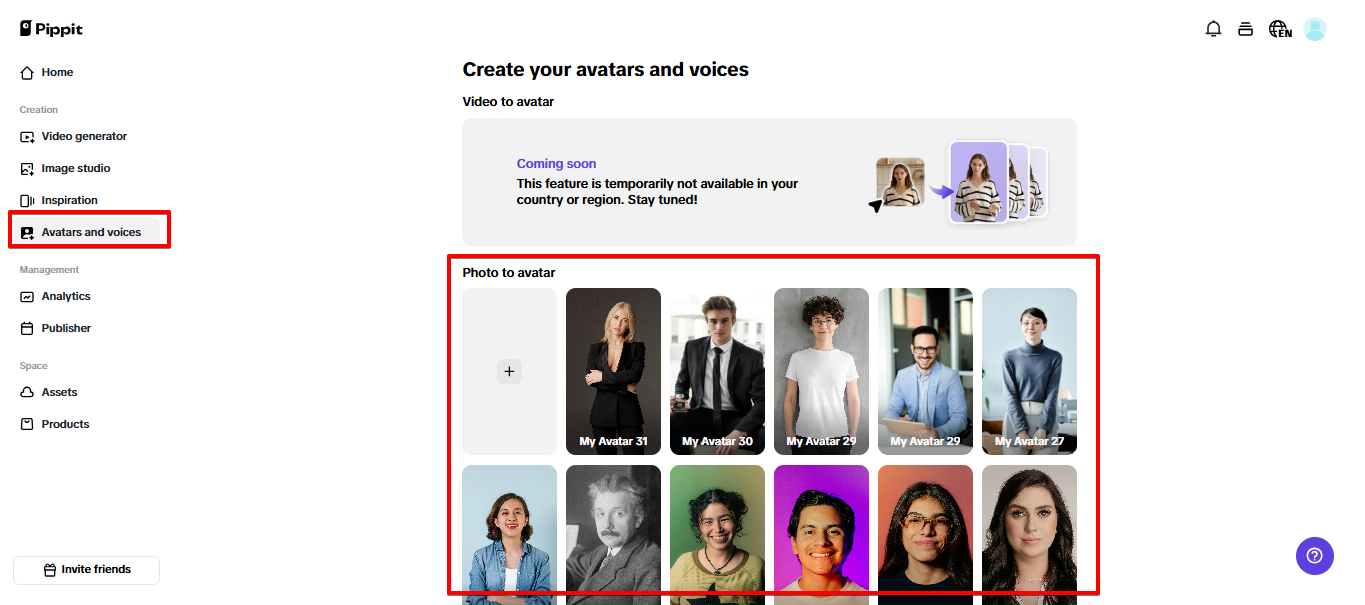This screenshot has width=1365, height=605.
Task: Check the subscription plan icon
Action: coord(1245,29)
